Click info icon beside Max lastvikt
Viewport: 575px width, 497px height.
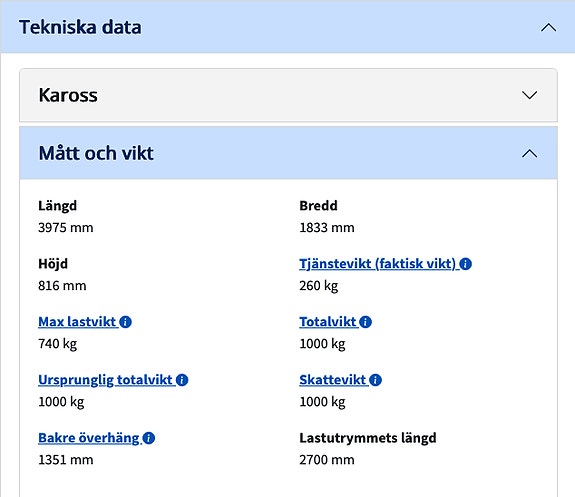tap(125, 322)
